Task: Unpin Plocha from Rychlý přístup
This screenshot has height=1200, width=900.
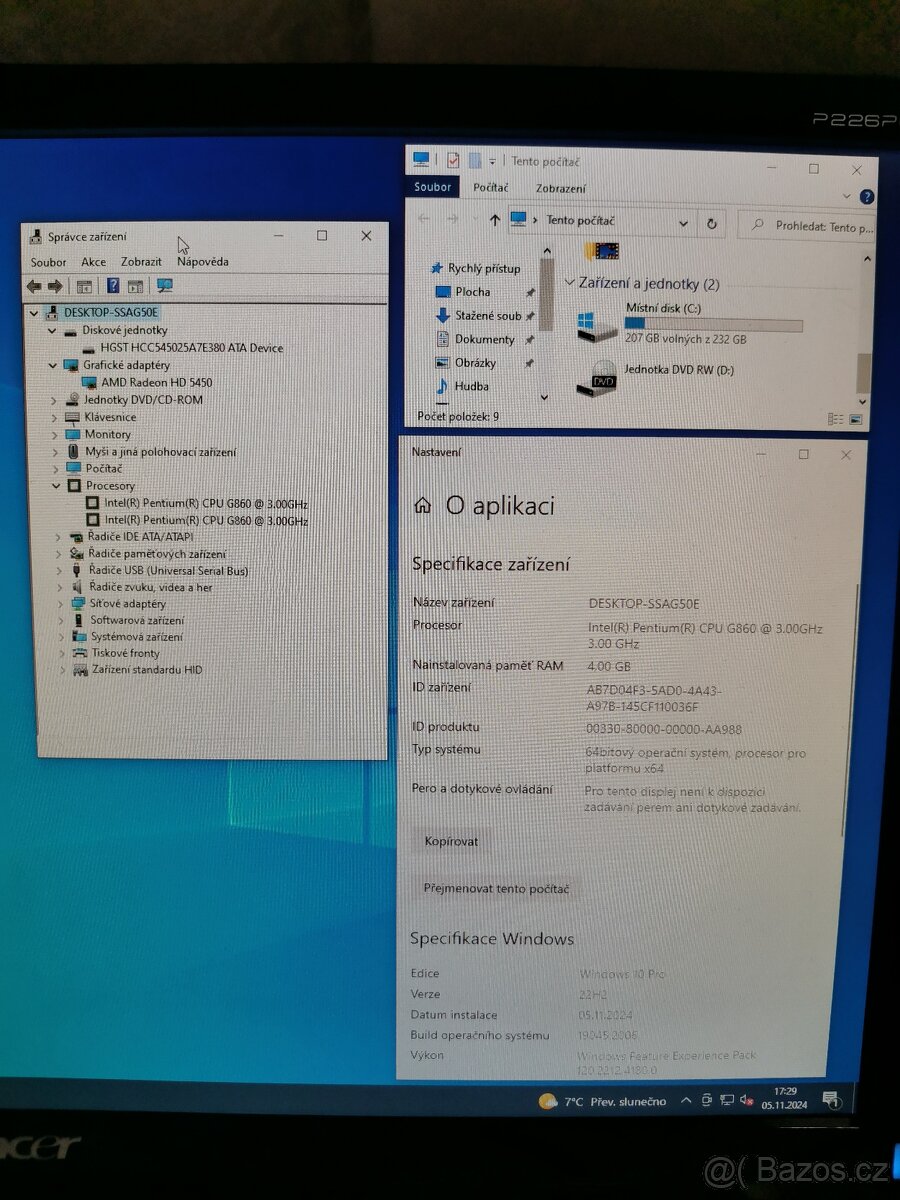Action: point(529,292)
